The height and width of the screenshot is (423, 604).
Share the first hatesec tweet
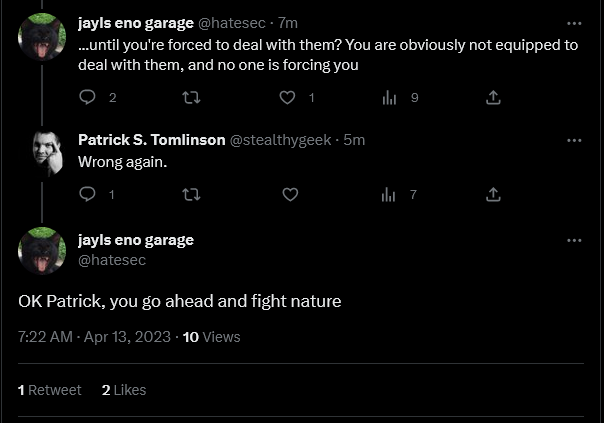pos(492,97)
